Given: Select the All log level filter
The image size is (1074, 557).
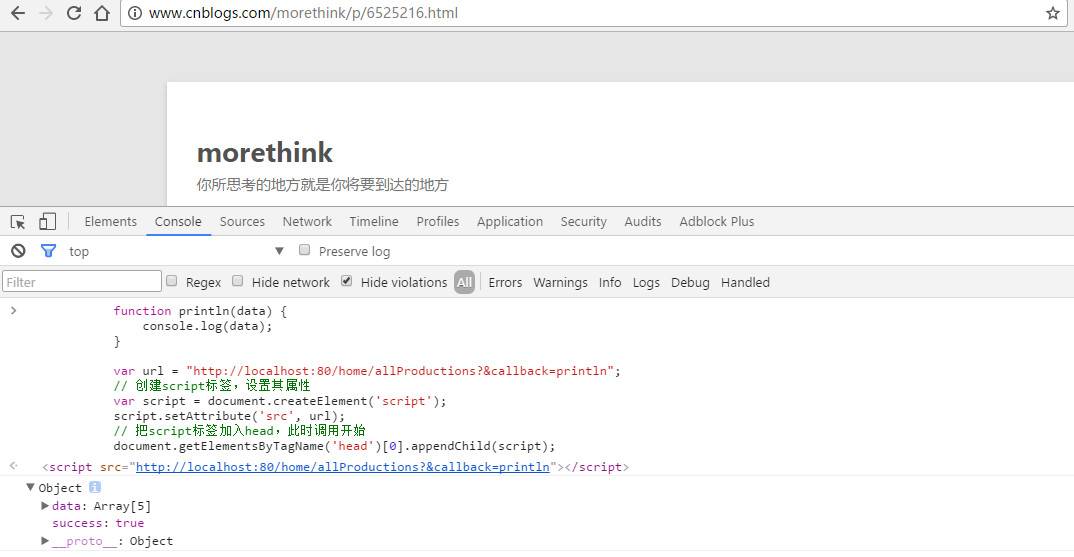Looking at the screenshot, I should coord(464,282).
